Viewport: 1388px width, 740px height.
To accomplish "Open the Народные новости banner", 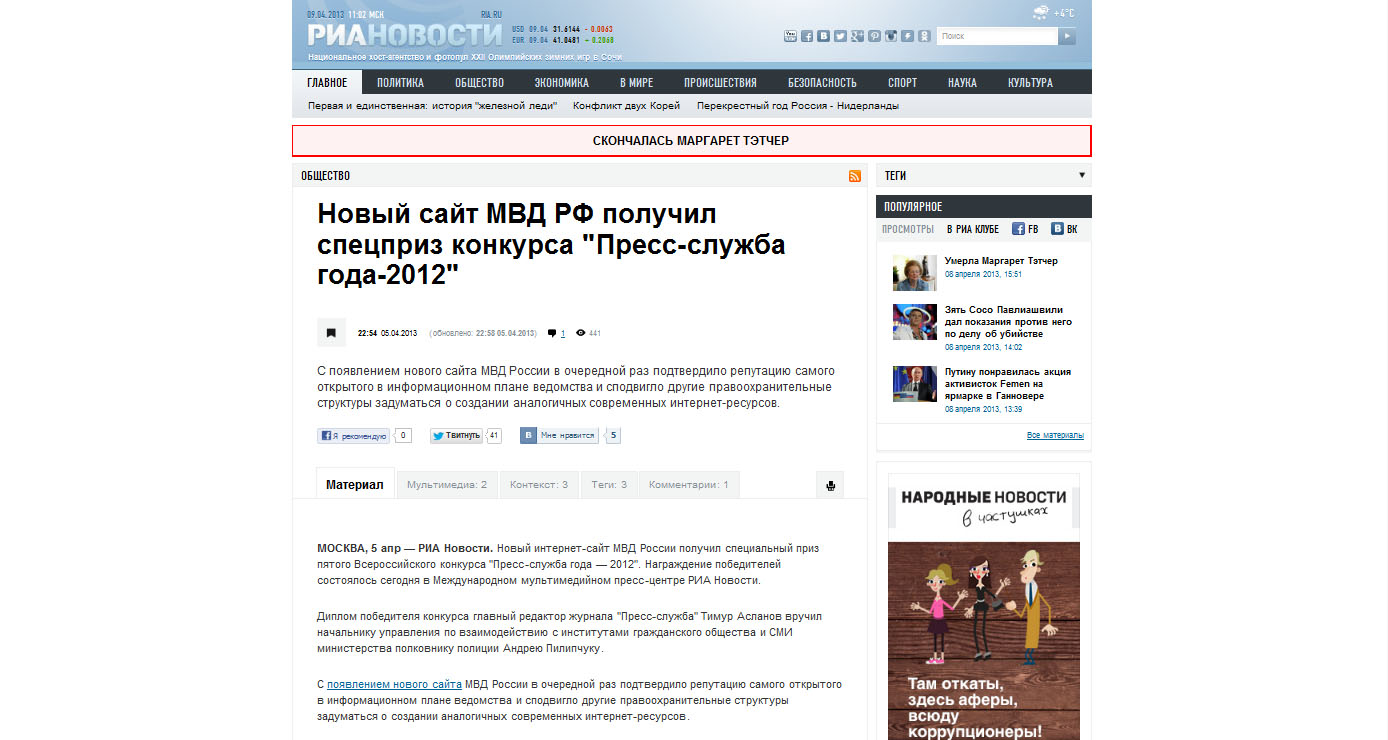I will pyautogui.click(x=984, y=606).
